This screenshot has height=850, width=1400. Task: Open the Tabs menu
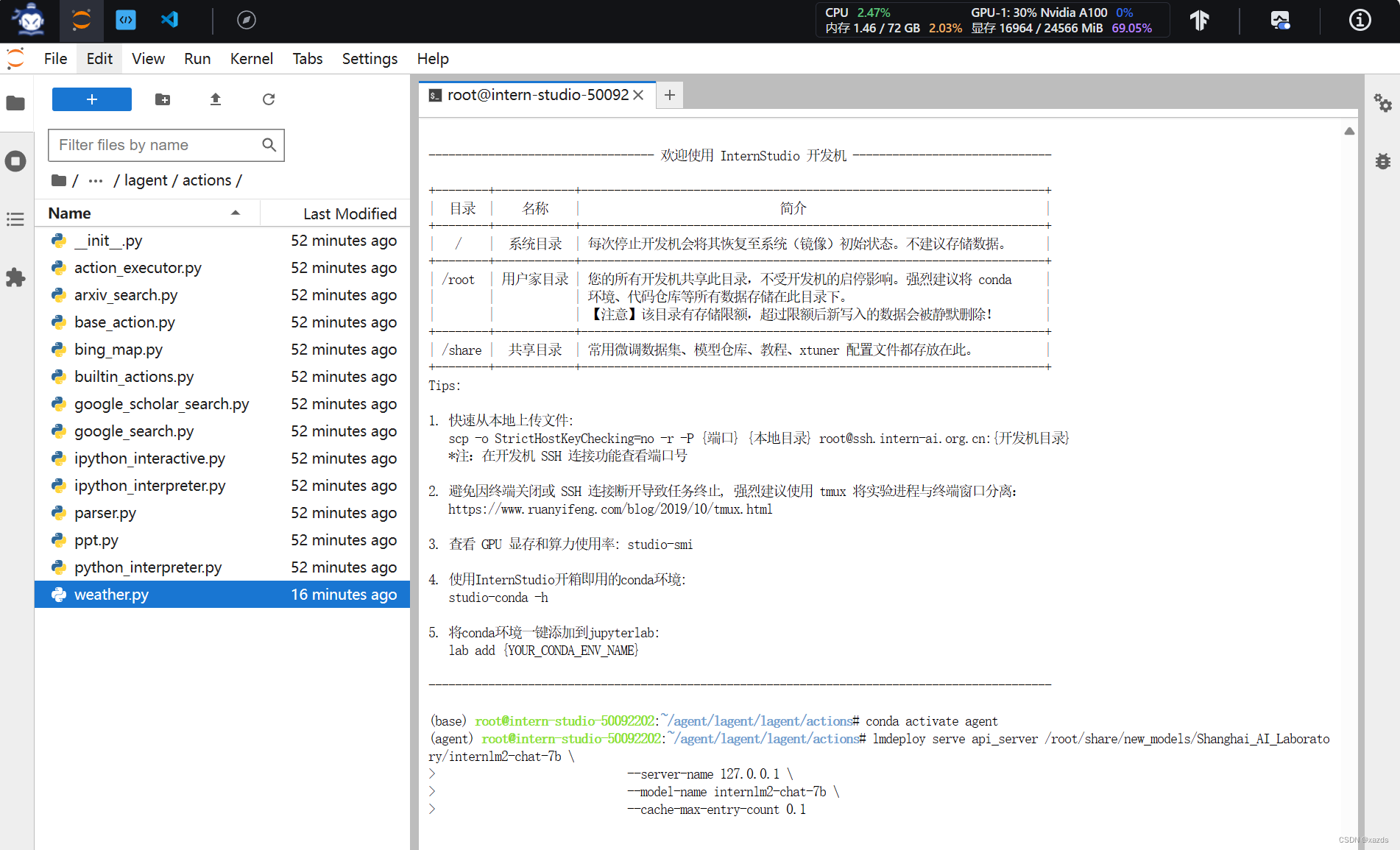coord(308,59)
